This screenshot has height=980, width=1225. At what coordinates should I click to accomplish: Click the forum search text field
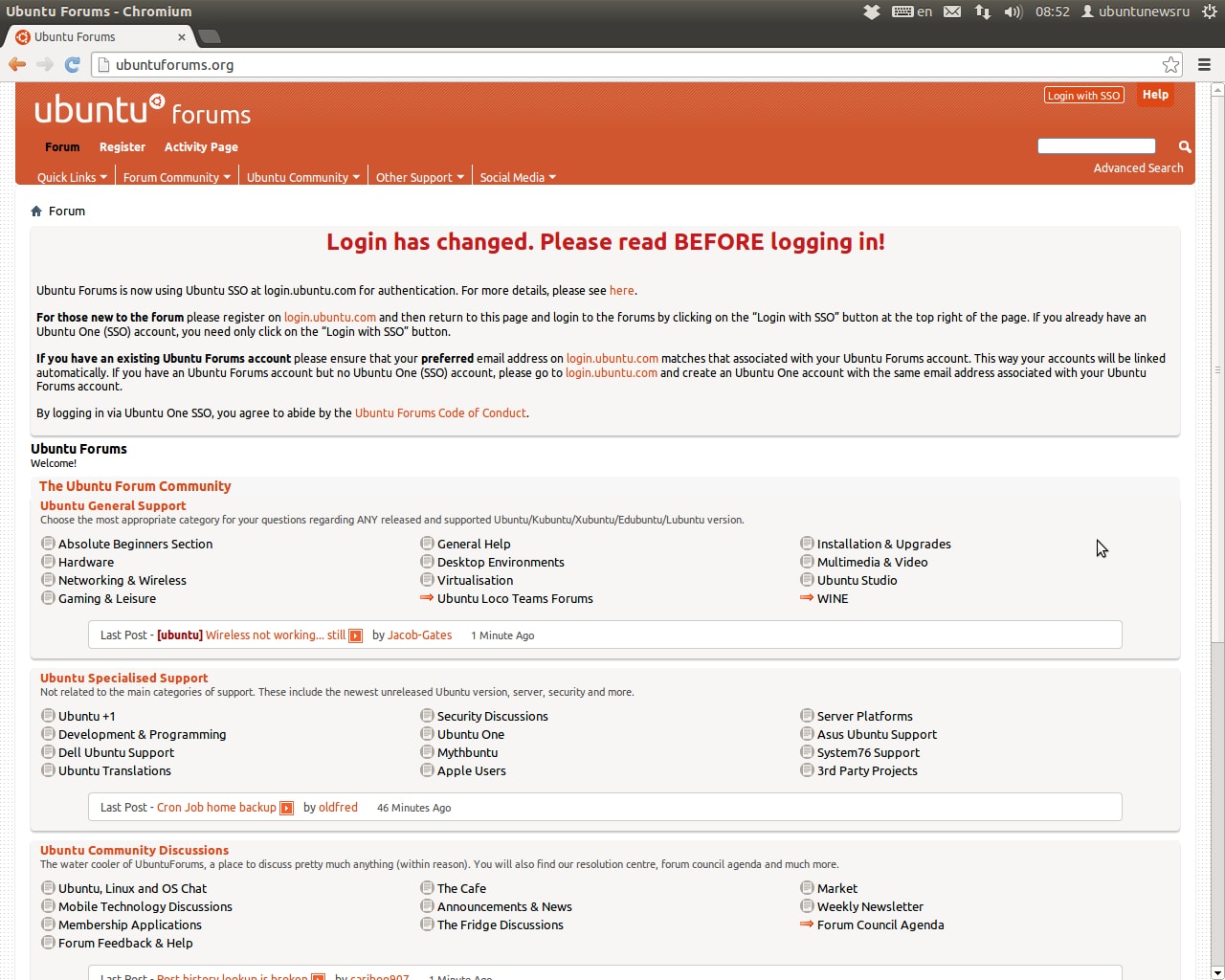point(1097,145)
